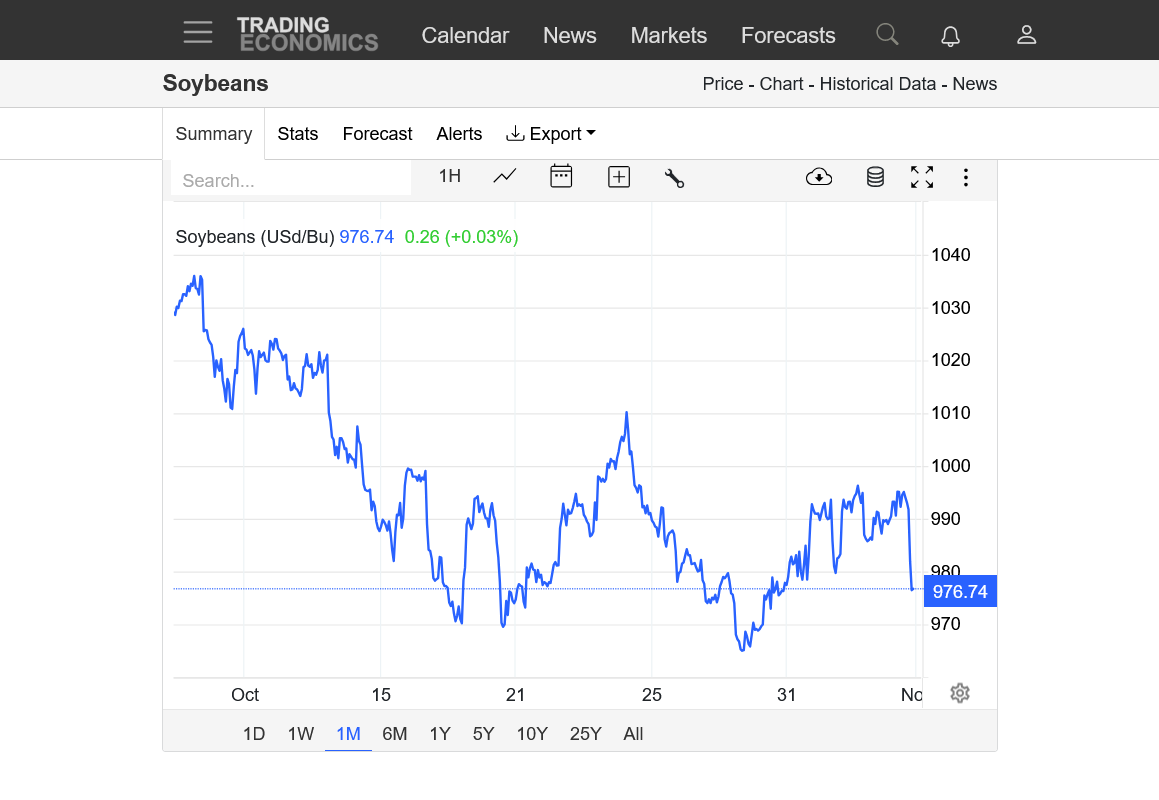This screenshot has width=1159, height=800.
Task: Switch to the Stats tab
Action: 298,134
